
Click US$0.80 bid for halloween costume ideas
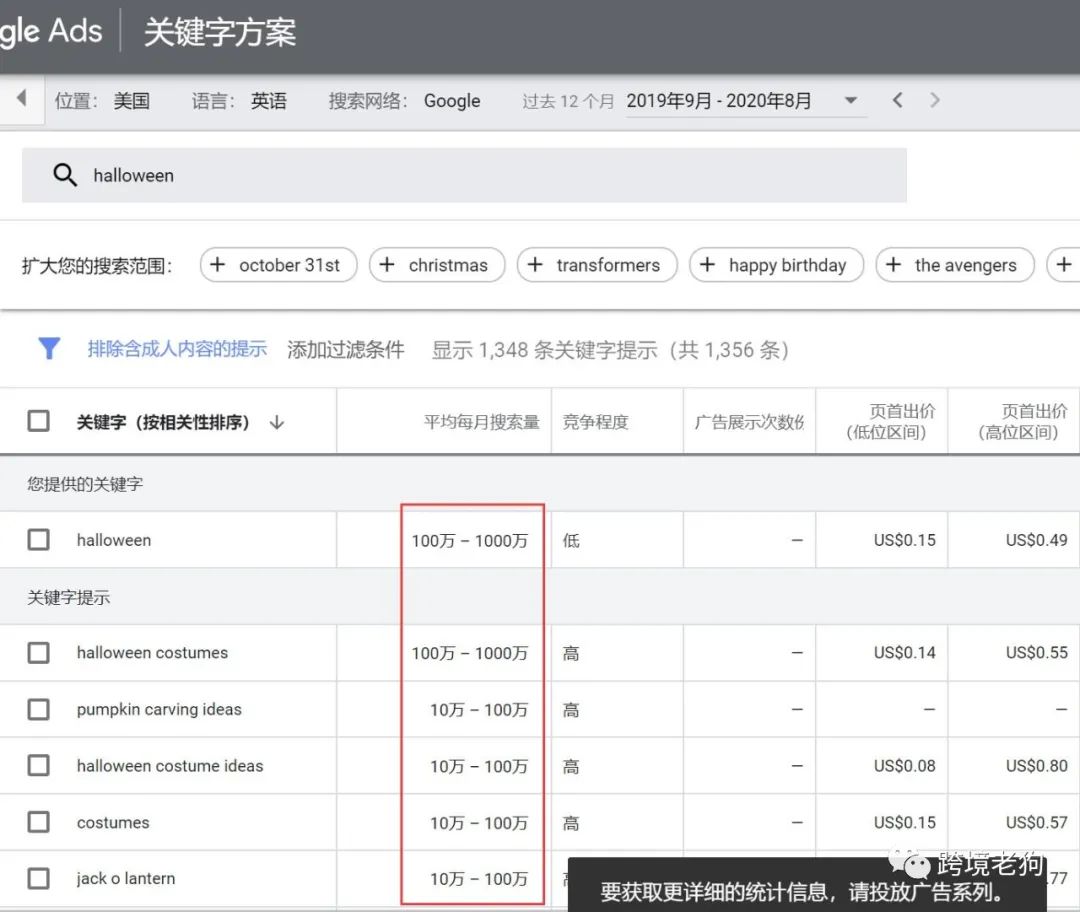(x=1037, y=766)
